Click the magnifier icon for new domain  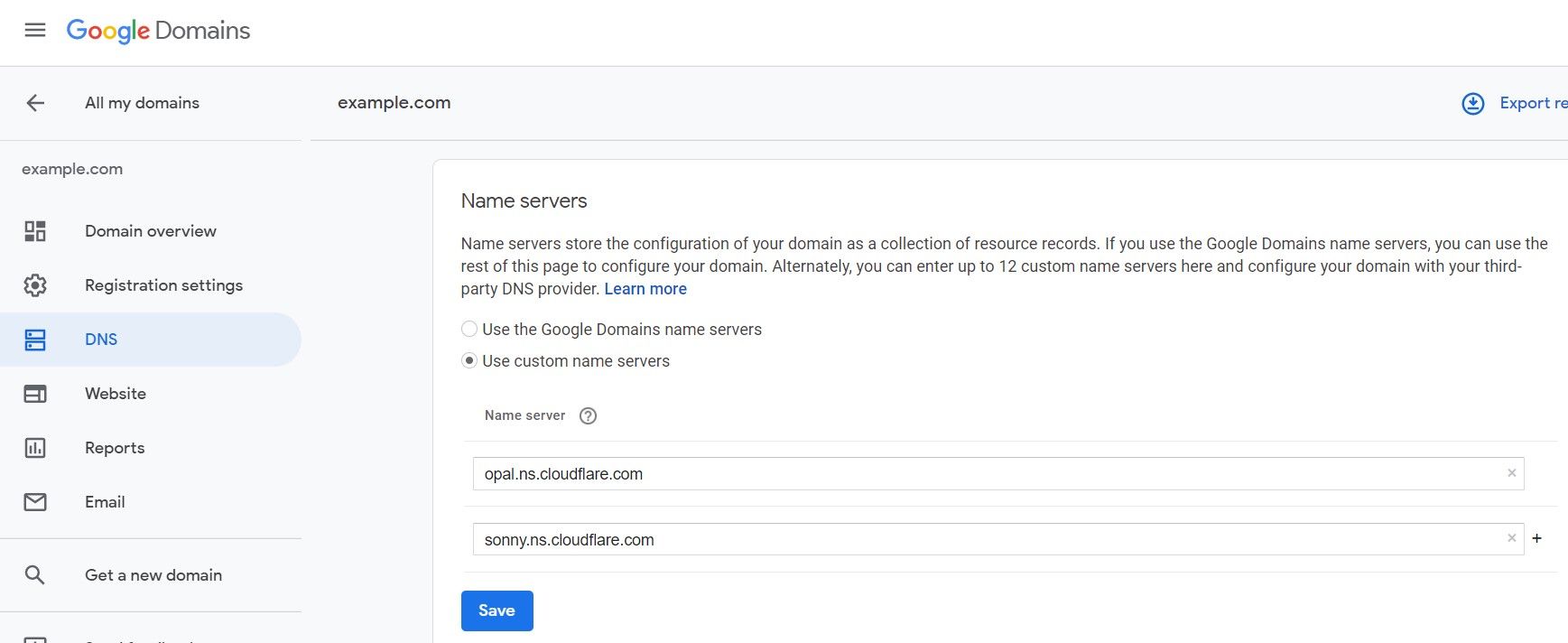point(35,575)
